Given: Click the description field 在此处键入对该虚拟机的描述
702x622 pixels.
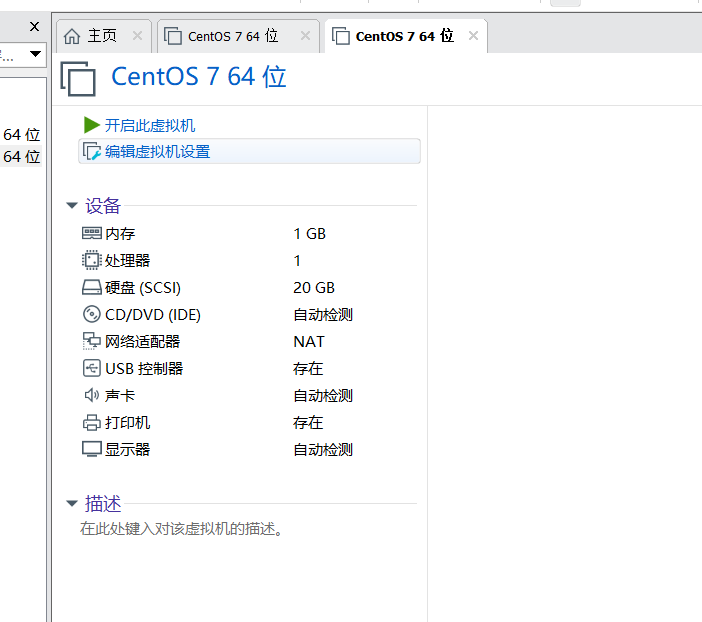Looking at the screenshot, I should coord(181,529).
